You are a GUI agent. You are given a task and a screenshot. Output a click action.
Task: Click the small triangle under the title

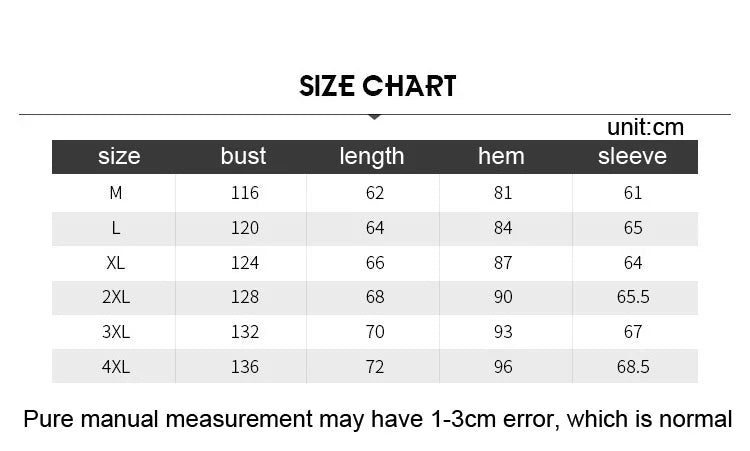(x=375, y=118)
